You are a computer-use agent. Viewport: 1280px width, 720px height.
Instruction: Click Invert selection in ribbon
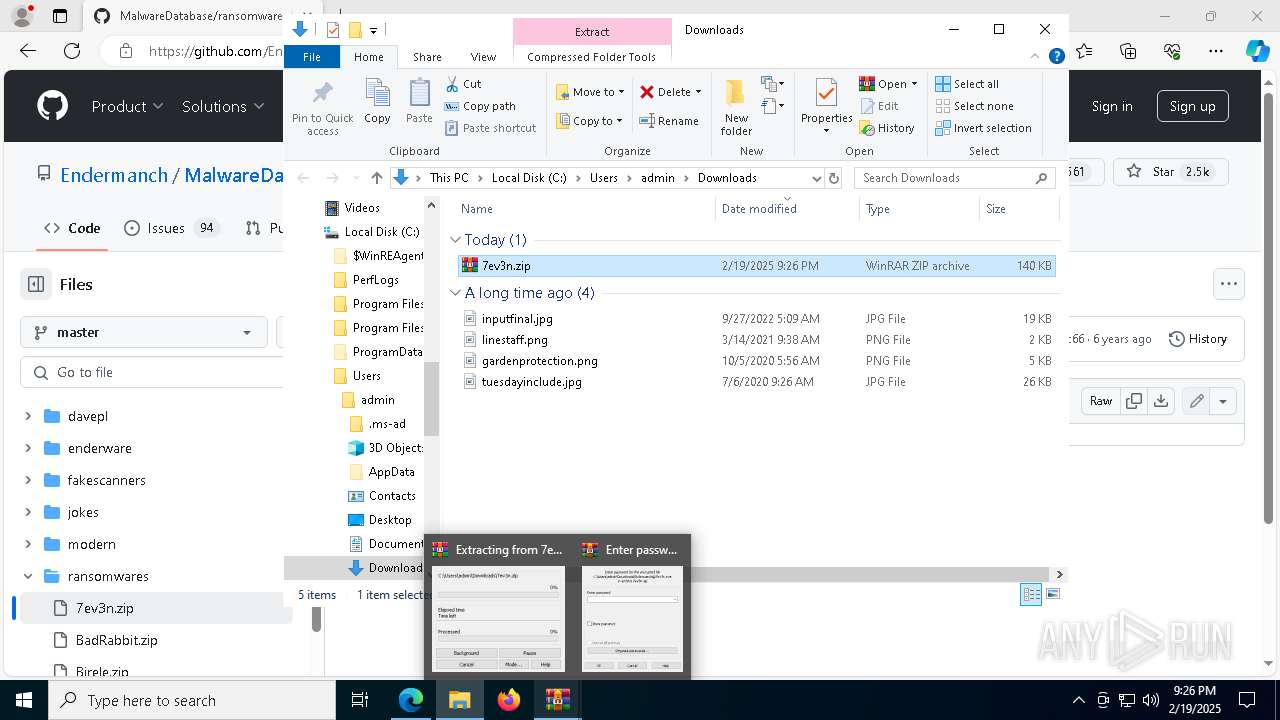983,128
